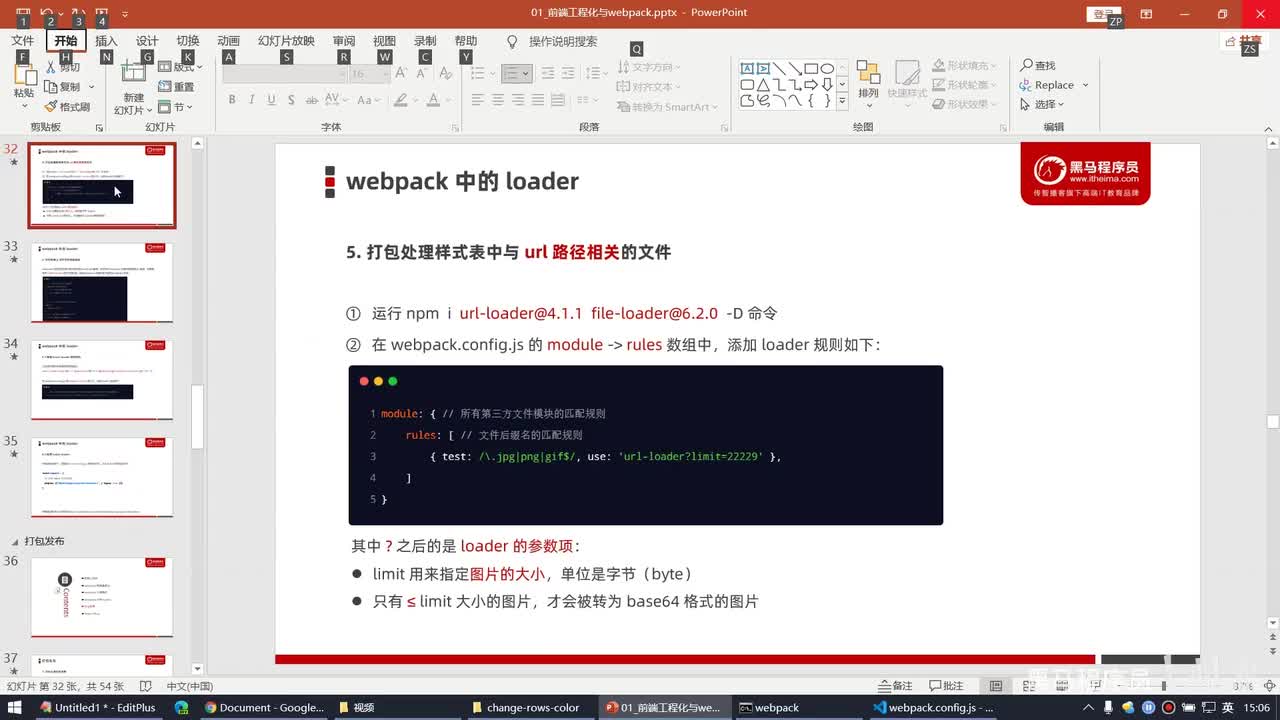Switch to the Slide Show 幻灯片放映 tab
1280x720 pixels.
coord(286,41)
